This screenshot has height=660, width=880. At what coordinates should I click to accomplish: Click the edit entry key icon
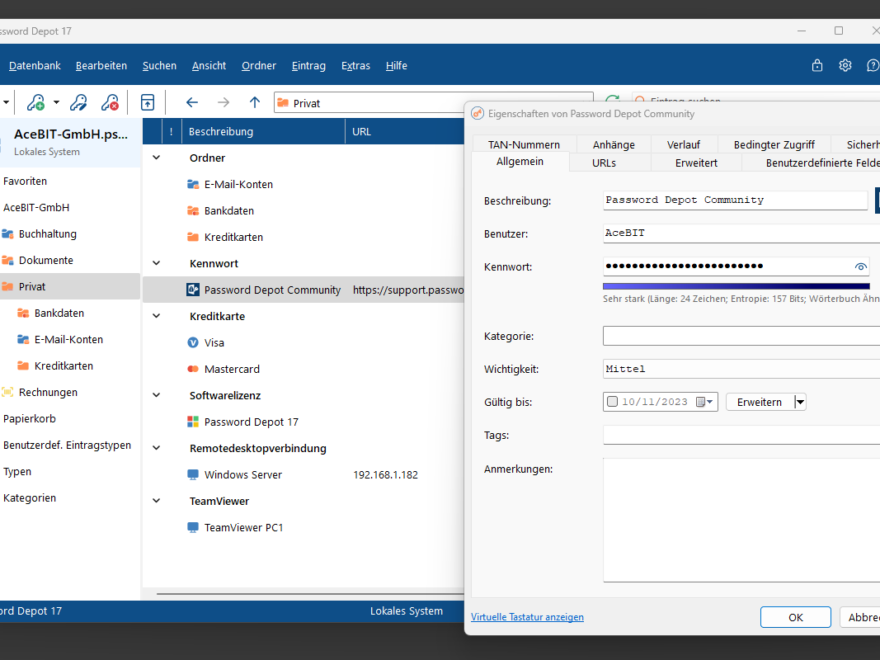(79, 103)
